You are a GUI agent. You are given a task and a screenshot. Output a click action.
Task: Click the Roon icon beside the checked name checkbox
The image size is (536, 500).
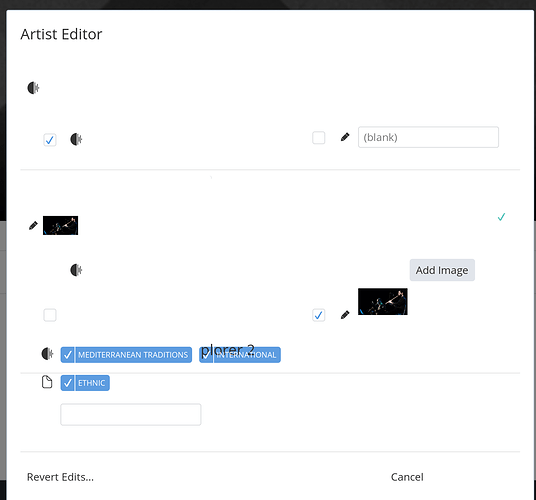(x=76, y=139)
